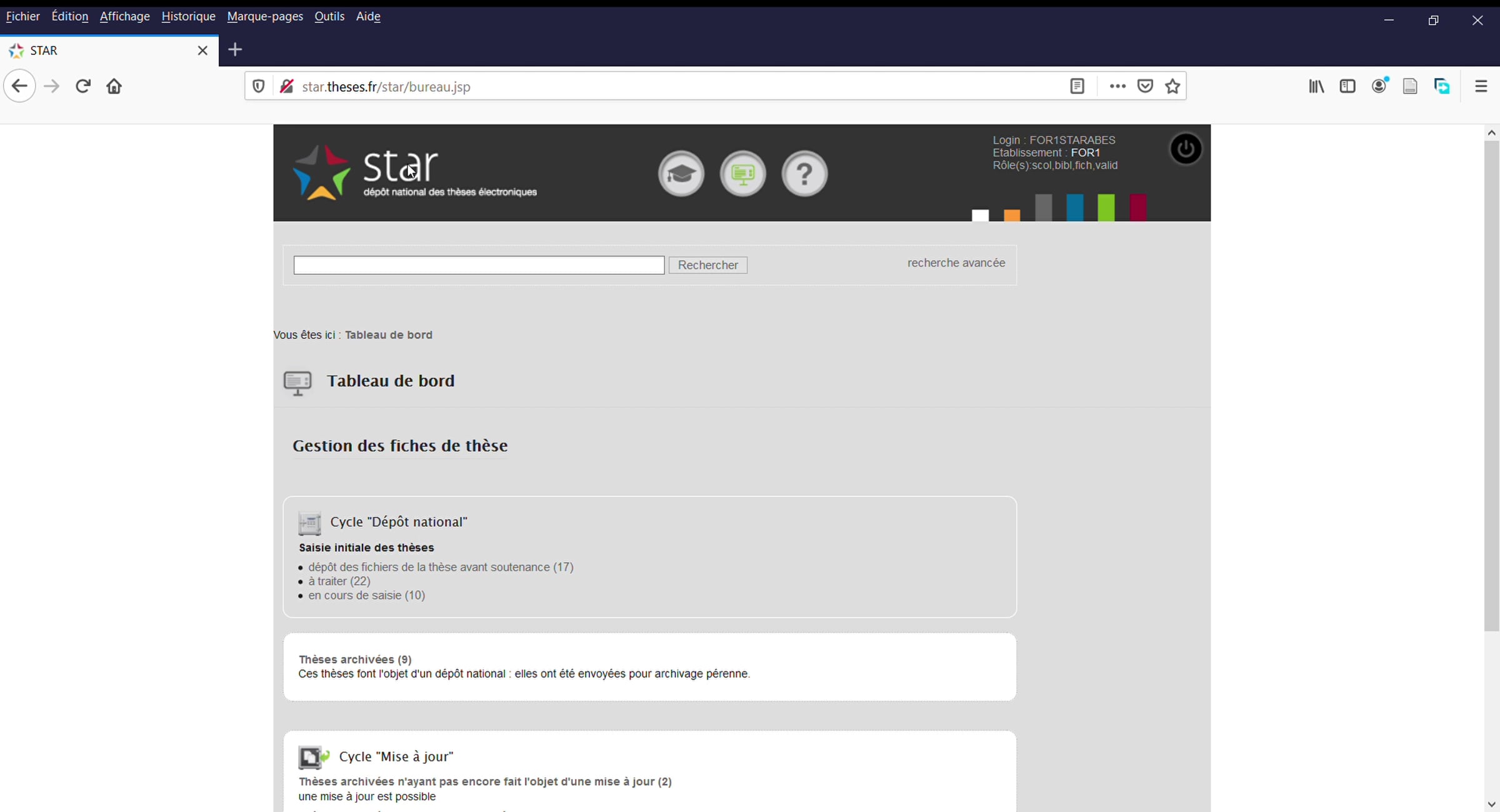
Task: Click into the thesis search text field
Action: click(x=479, y=265)
